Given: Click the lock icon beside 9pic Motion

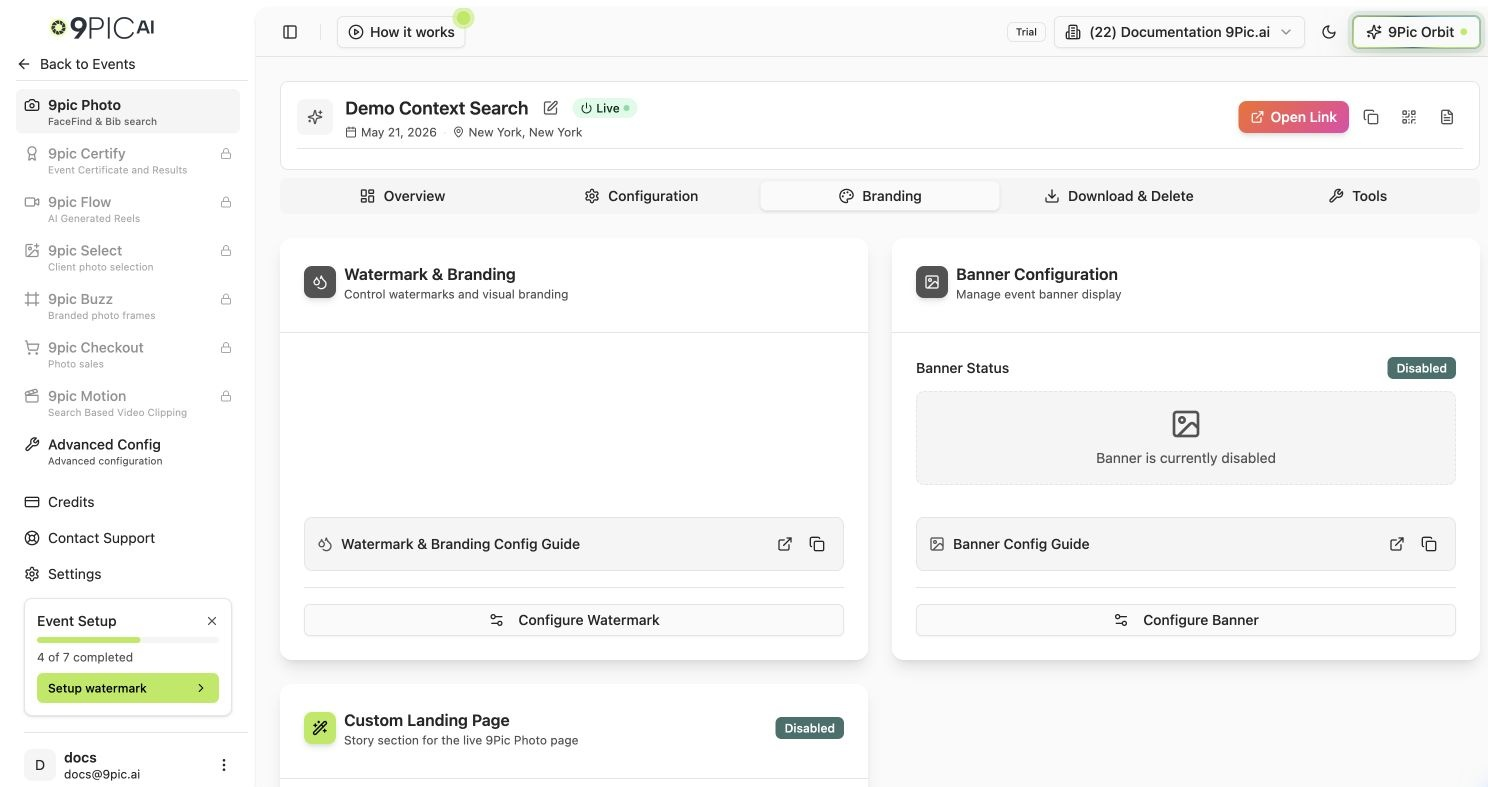Looking at the screenshot, I should tap(226, 396).
